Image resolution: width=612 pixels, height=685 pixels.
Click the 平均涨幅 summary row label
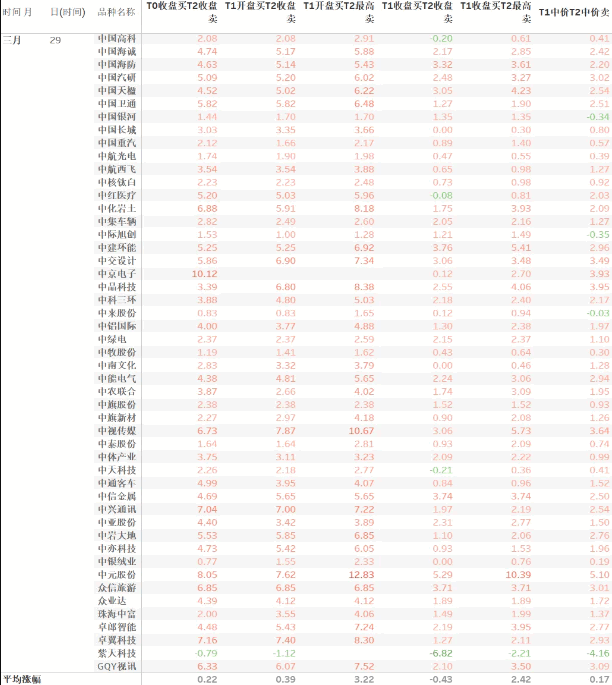tap(22, 680)
